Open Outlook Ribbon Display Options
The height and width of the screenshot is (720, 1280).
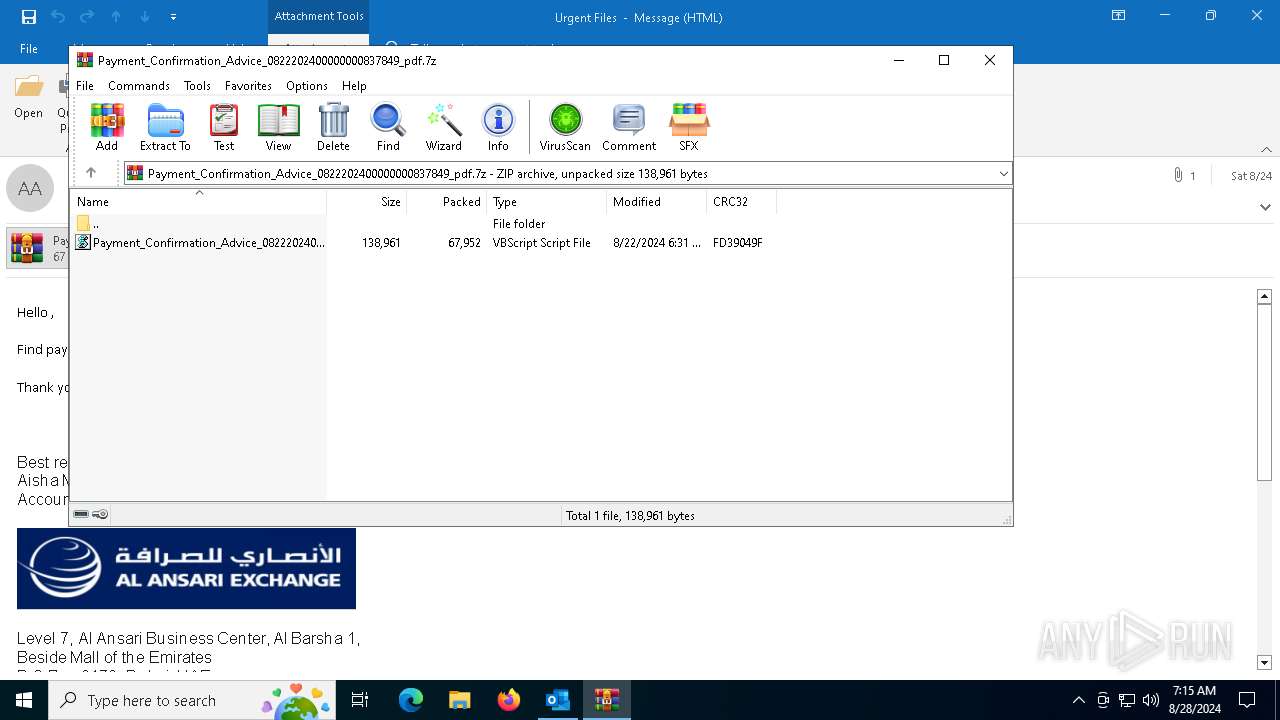[x=1119, y=16]
